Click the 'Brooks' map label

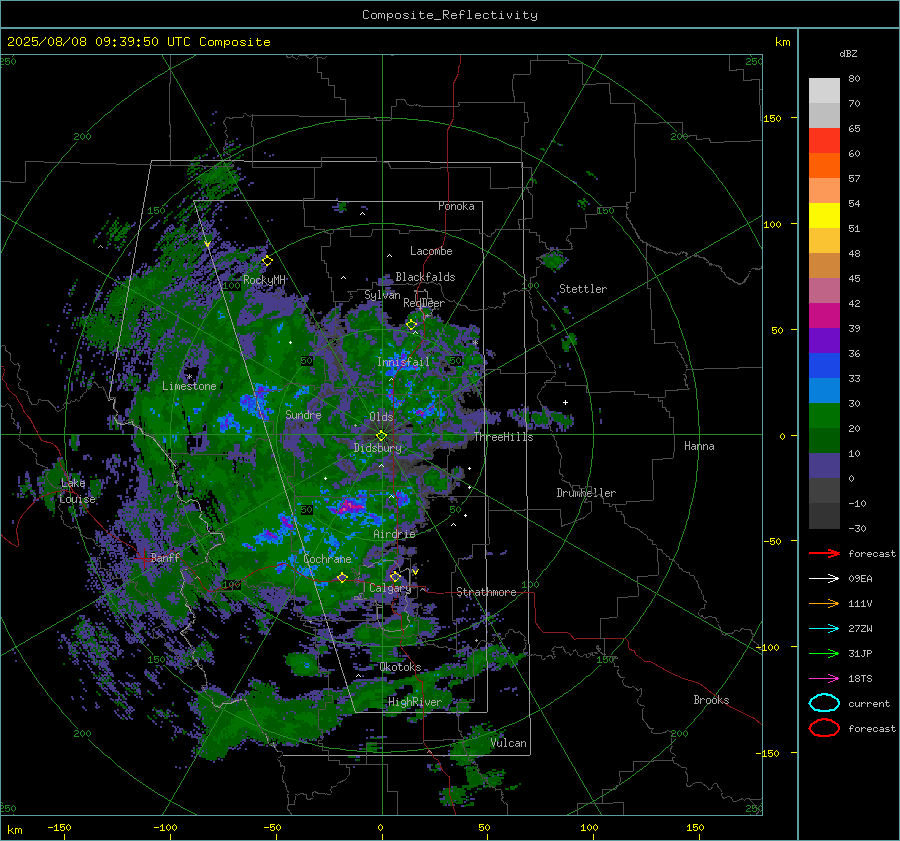[711, 700]
